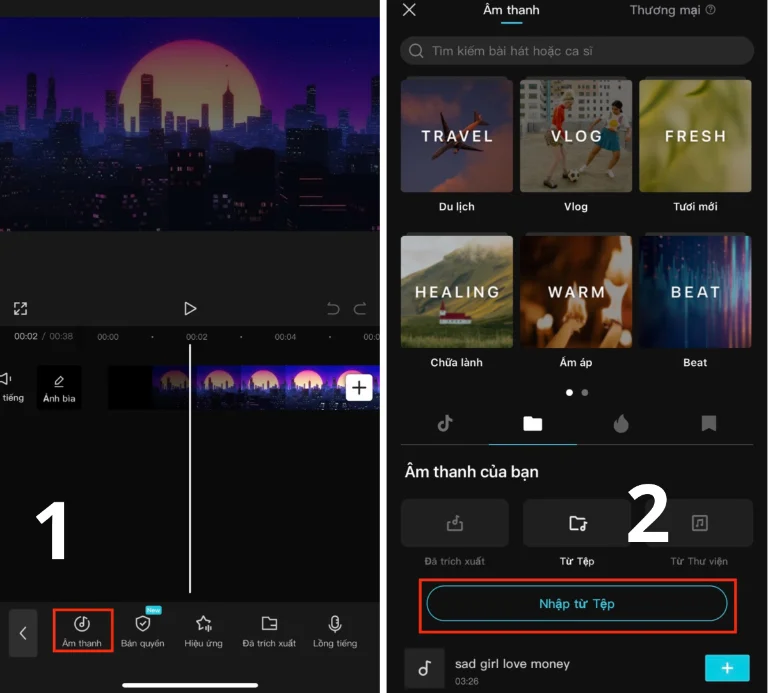This screenshot has width=768, height=693.
Task: Click the 00:04 mark on timeline ruler
Action: pos(285,337)
